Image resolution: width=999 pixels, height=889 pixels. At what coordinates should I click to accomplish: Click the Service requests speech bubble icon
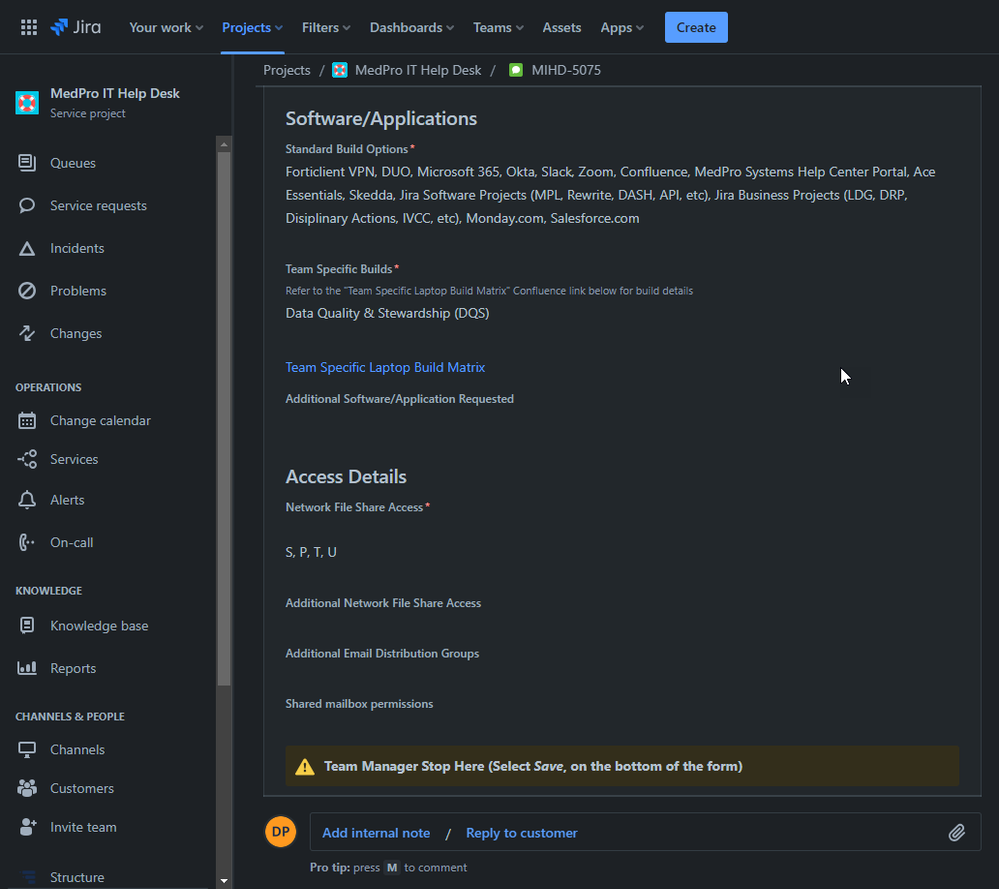(27, 206)
